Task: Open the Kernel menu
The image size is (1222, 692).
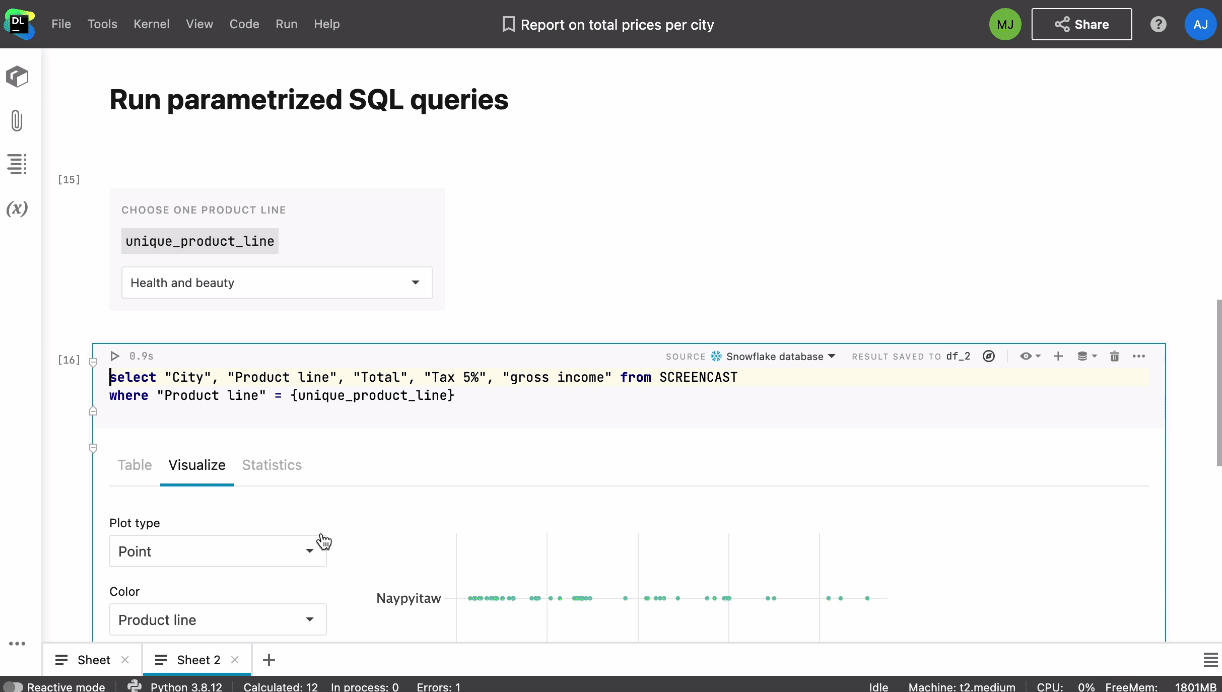Action: point(151,24)
